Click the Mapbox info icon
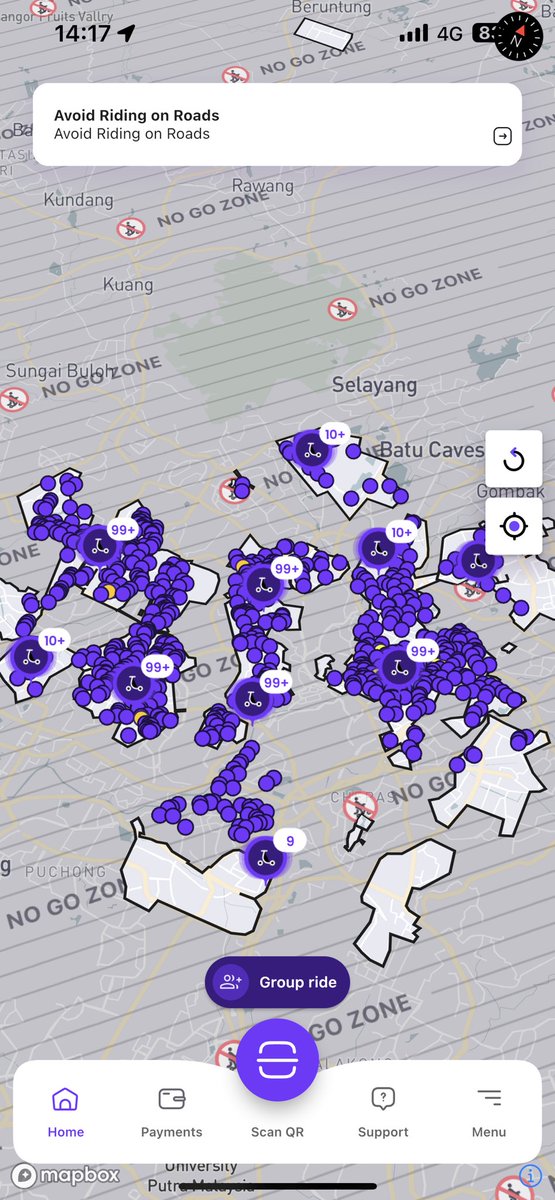 pyautogui.click(x=531, y=1176)
